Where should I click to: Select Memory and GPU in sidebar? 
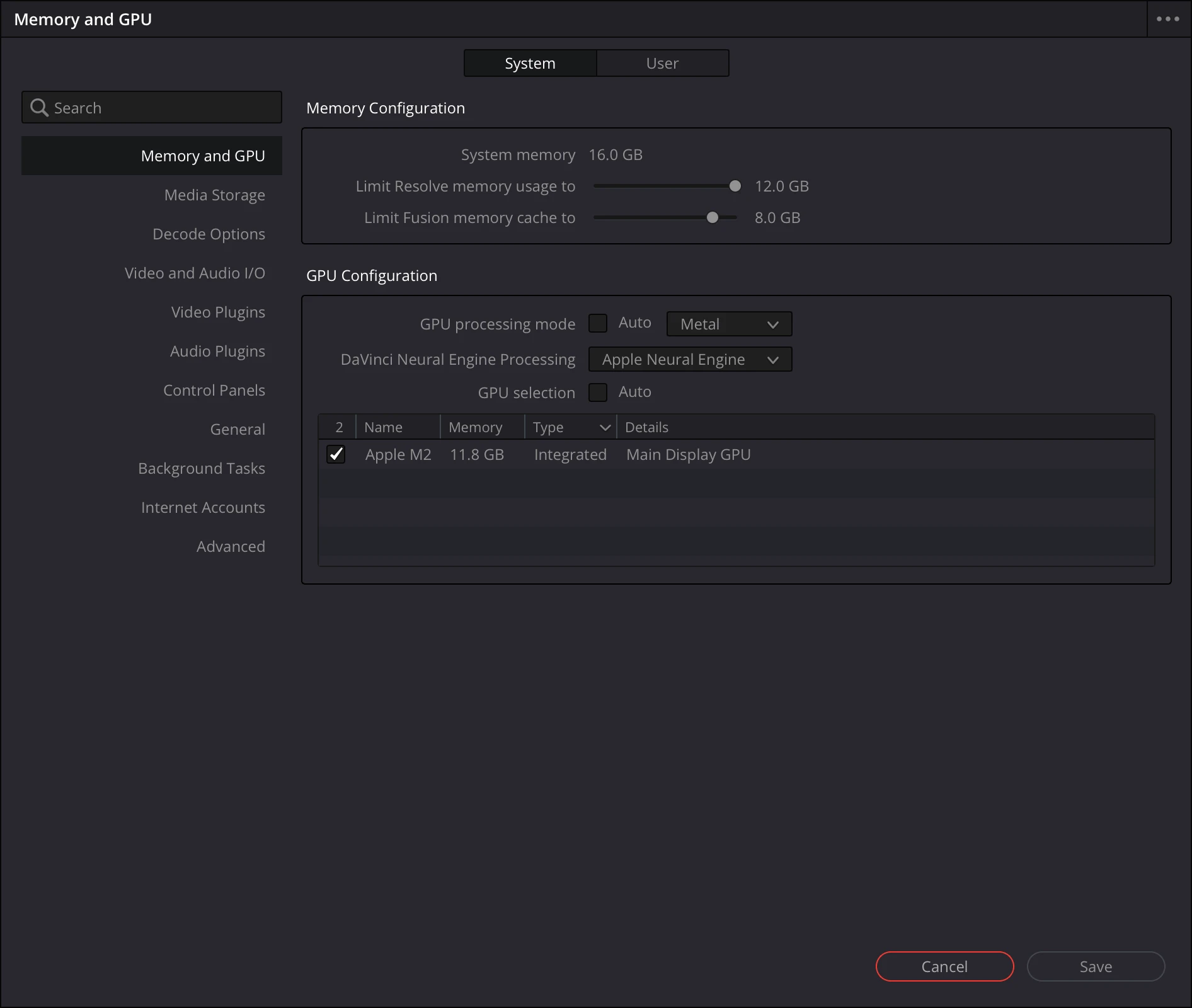[152, 156]
